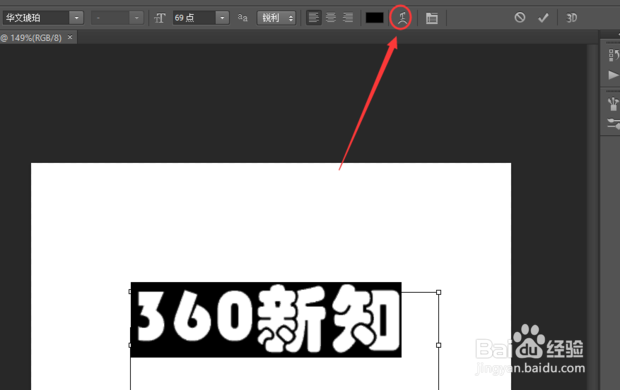Commit current text edits with checkmark
The width and height of the screenshot is (620, 390).
click(543, 18)
